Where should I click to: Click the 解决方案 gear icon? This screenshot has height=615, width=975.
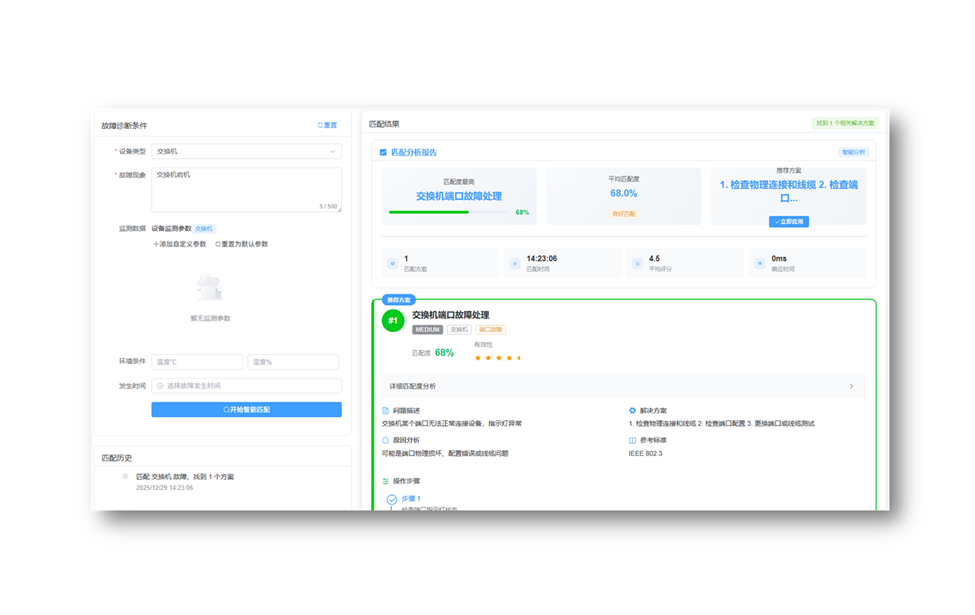(x=632, y=410)
